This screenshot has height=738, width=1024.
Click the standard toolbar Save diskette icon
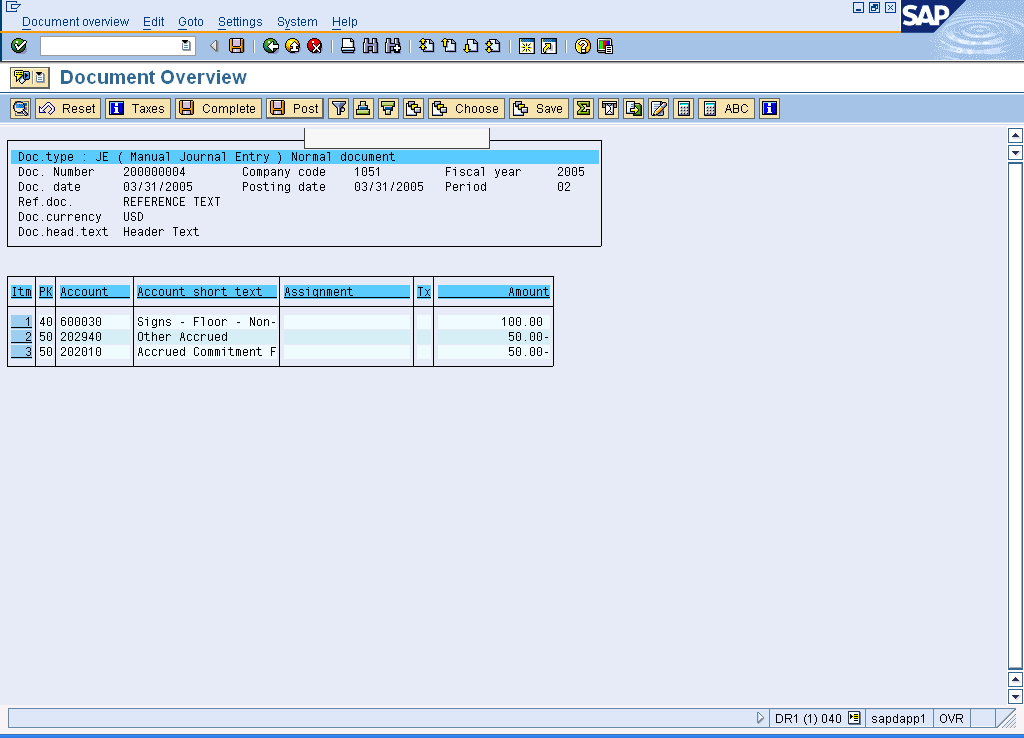(236, 46)
